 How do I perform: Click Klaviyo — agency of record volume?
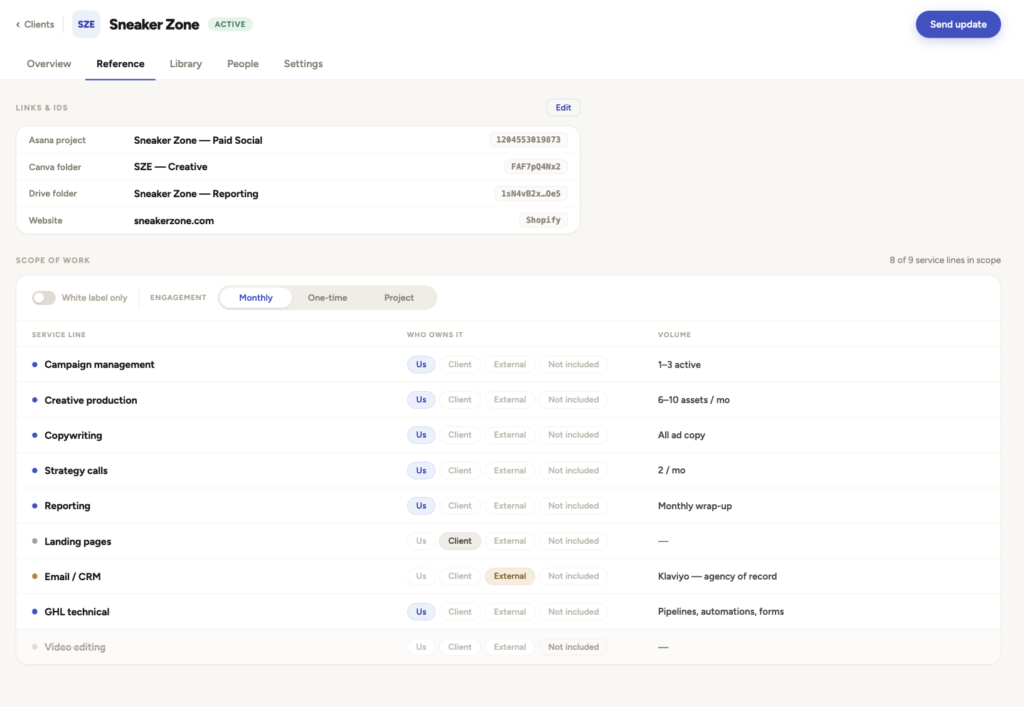pyautogui.click(x=717, y=576)
